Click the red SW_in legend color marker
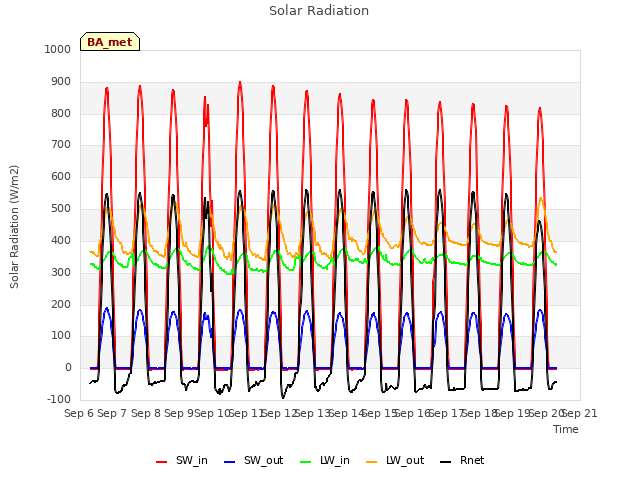The height and width of the screenshot is (480, 640). [162, 462]
